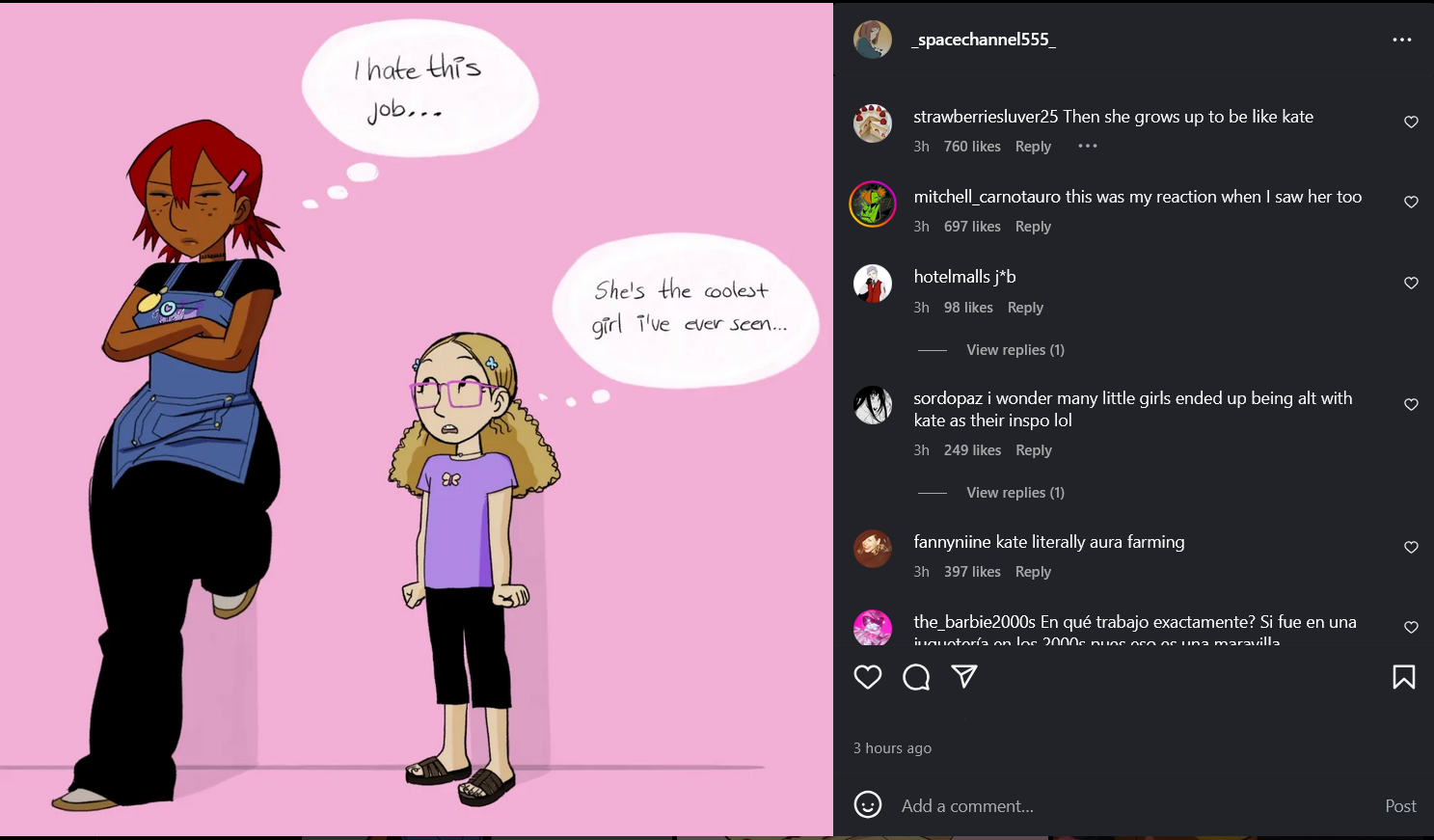Like sordopaz's comment with heart
The height and width of the screenshot is (840, 1434).
(1411, 404)
